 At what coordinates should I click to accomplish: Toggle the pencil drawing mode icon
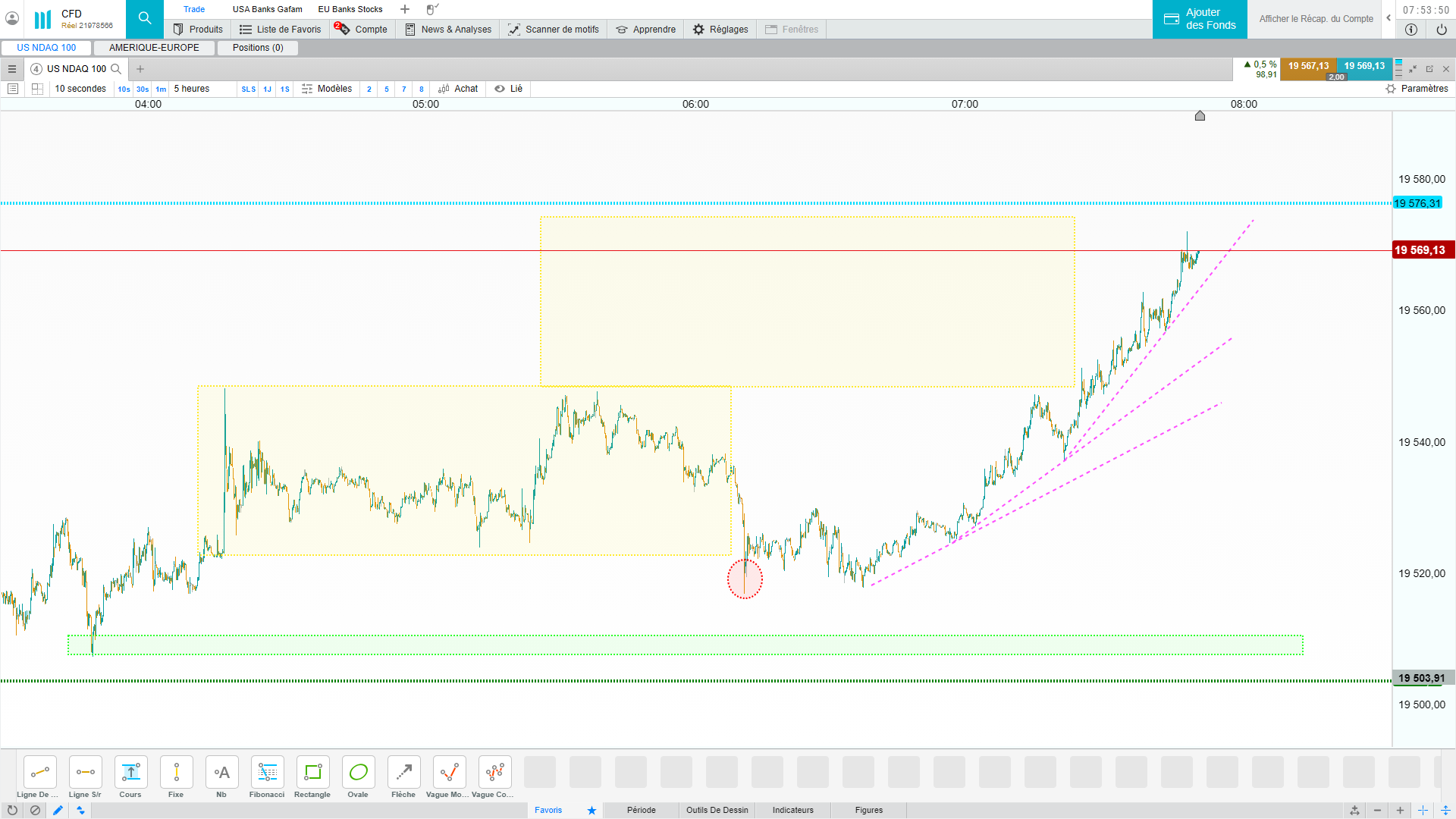pos(58,810)
